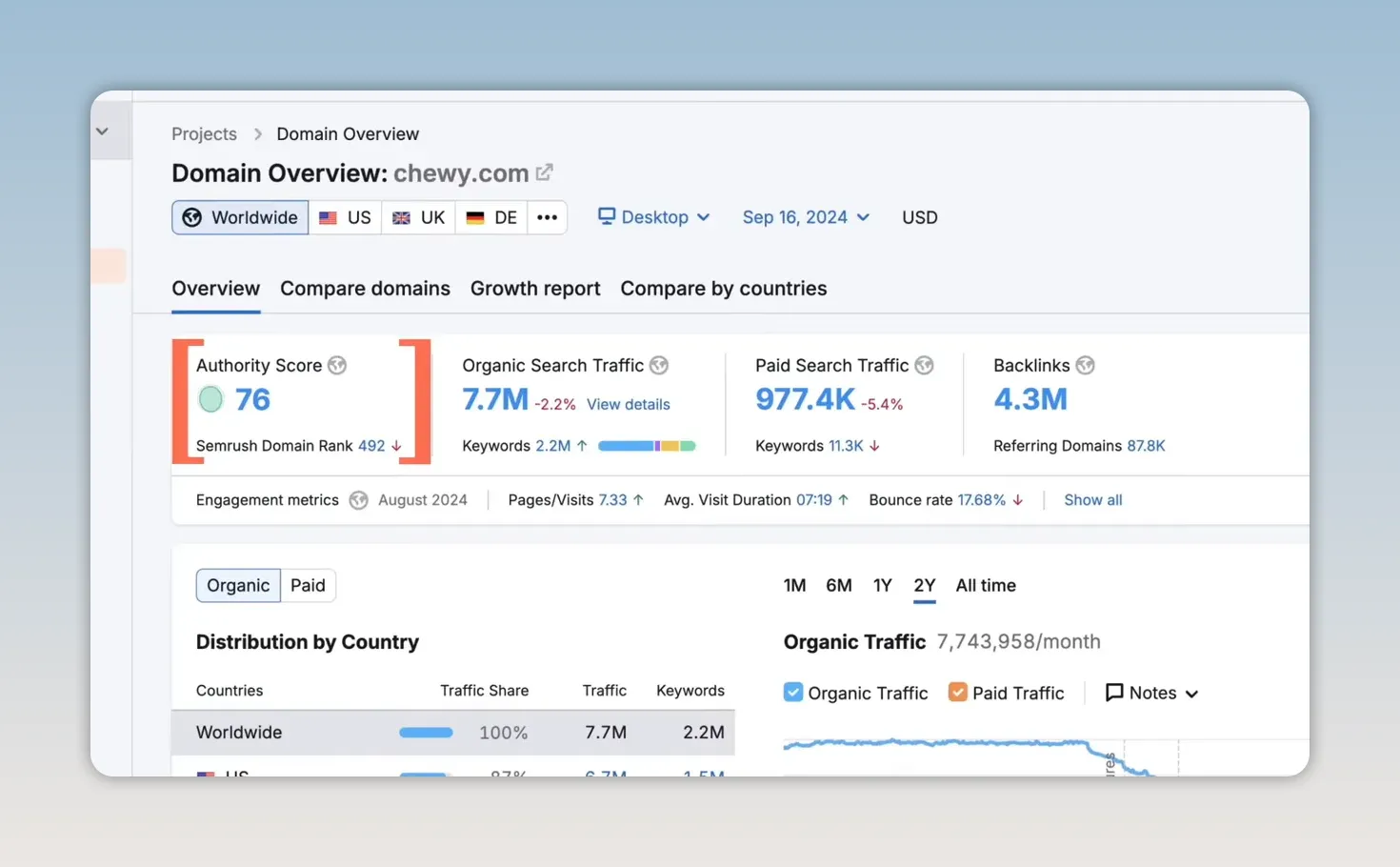The image size is (1400, 867).
Task: Open the Desktop device dropdown
Action: (654, 217)
